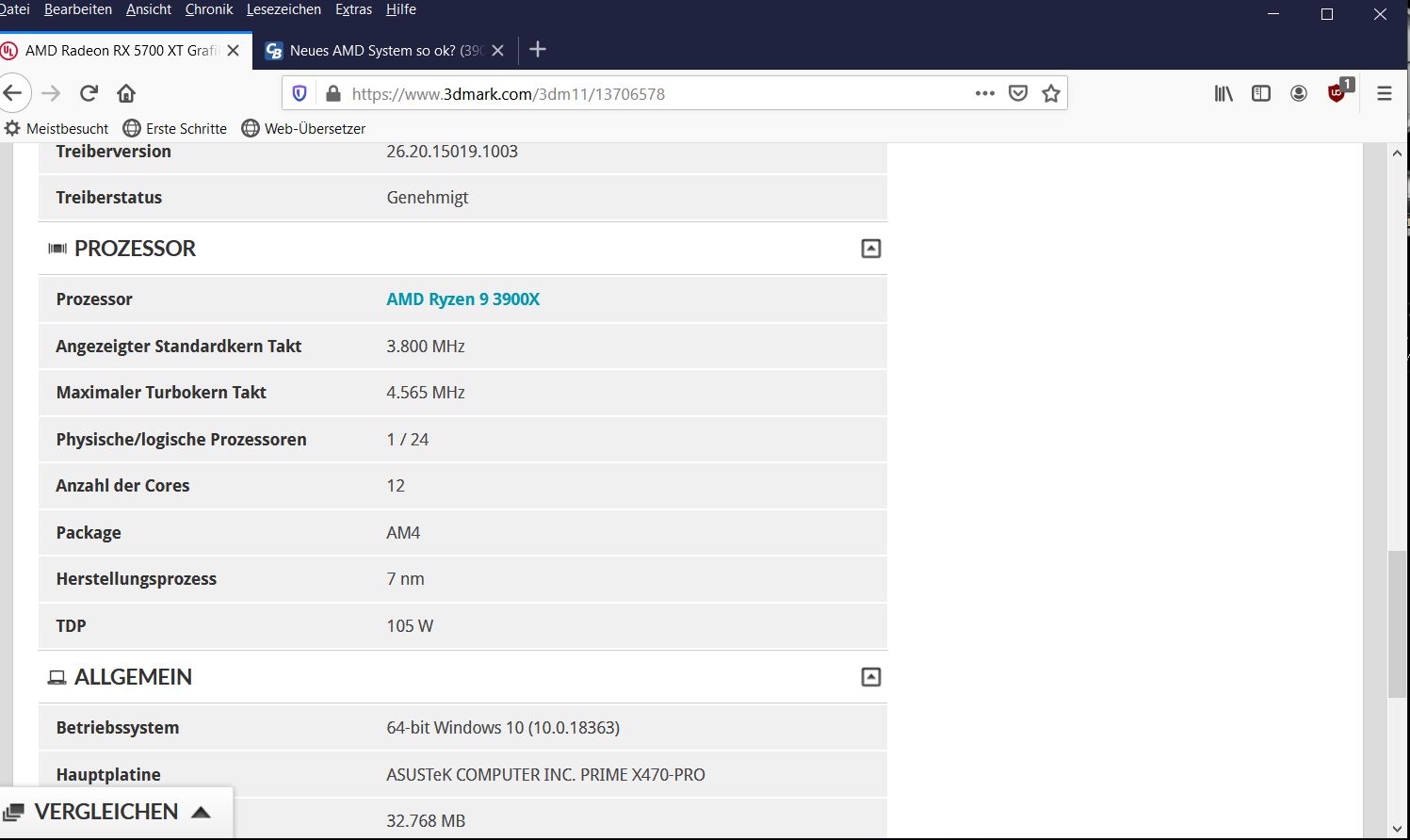This screenshot has width=1410, height=840.
Task: Click the page scrollbar thumb
Action: coord(1397,623)
